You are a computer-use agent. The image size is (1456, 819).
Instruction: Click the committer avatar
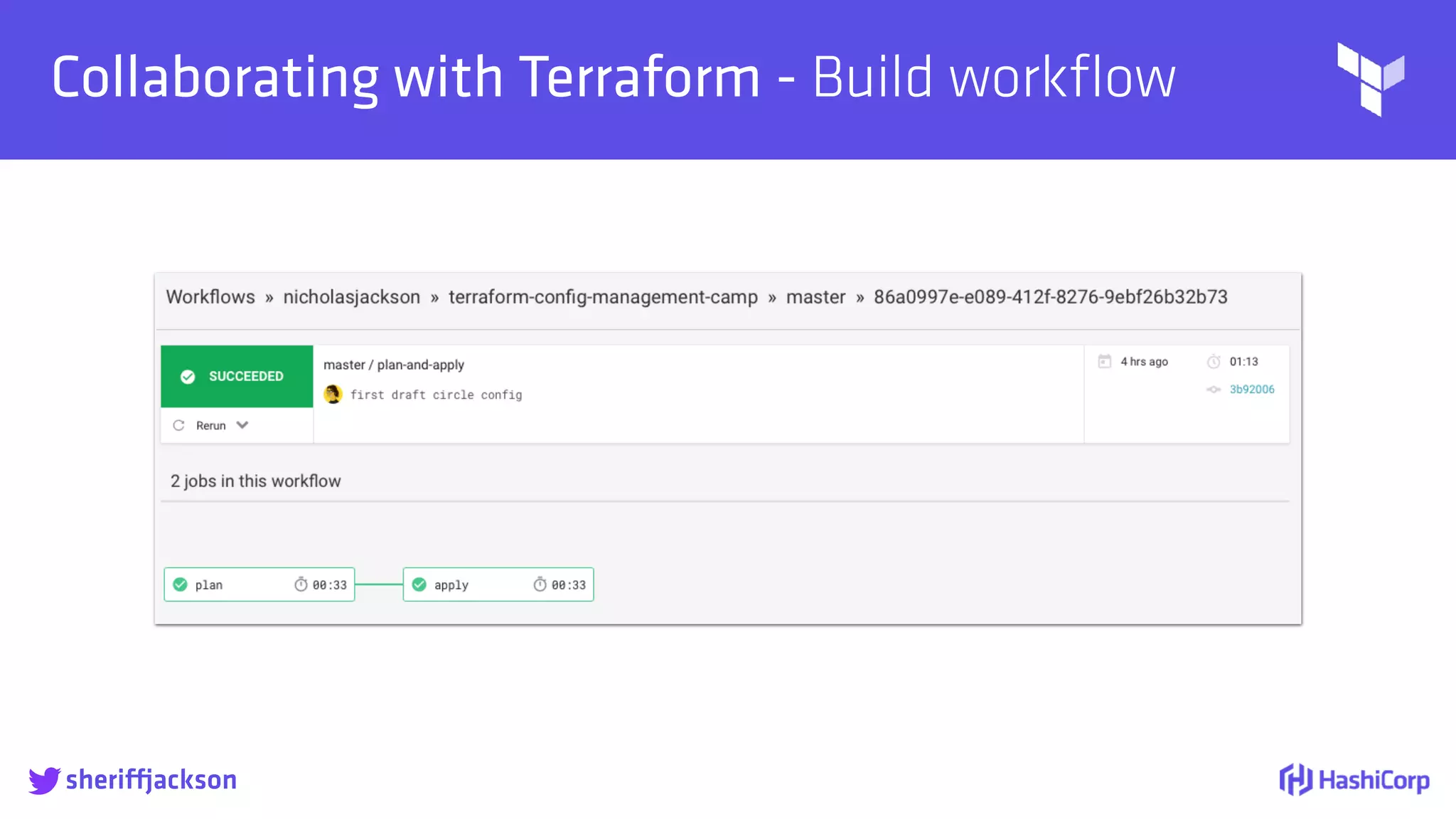[x=333, y=394]
